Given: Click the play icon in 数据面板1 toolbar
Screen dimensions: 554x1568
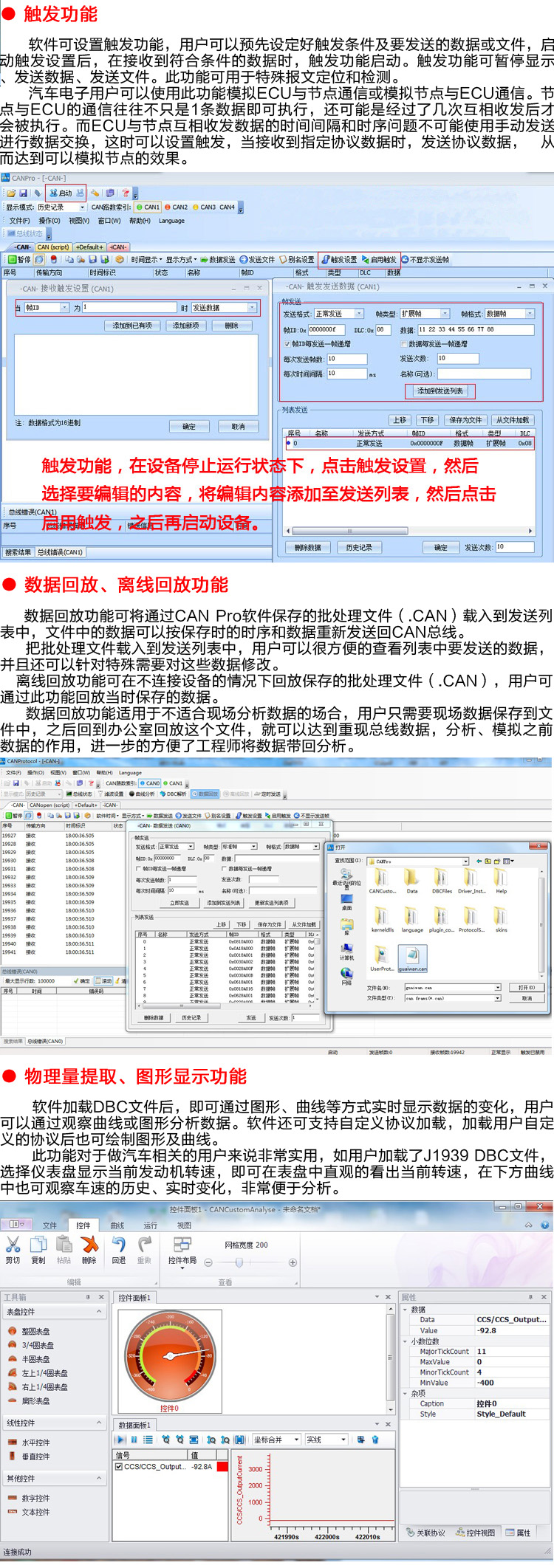Looking at the screenshot, I should pyautogui.click(x=120, y=1440).
